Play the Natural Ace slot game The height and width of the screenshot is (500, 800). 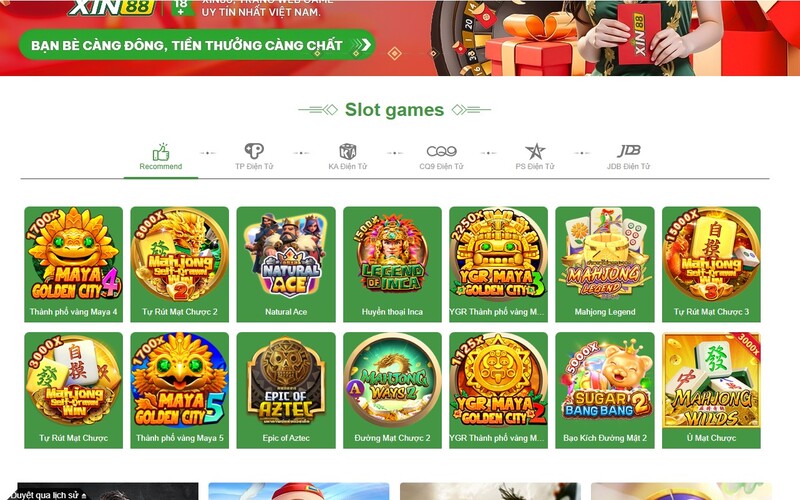coord(286,264)
